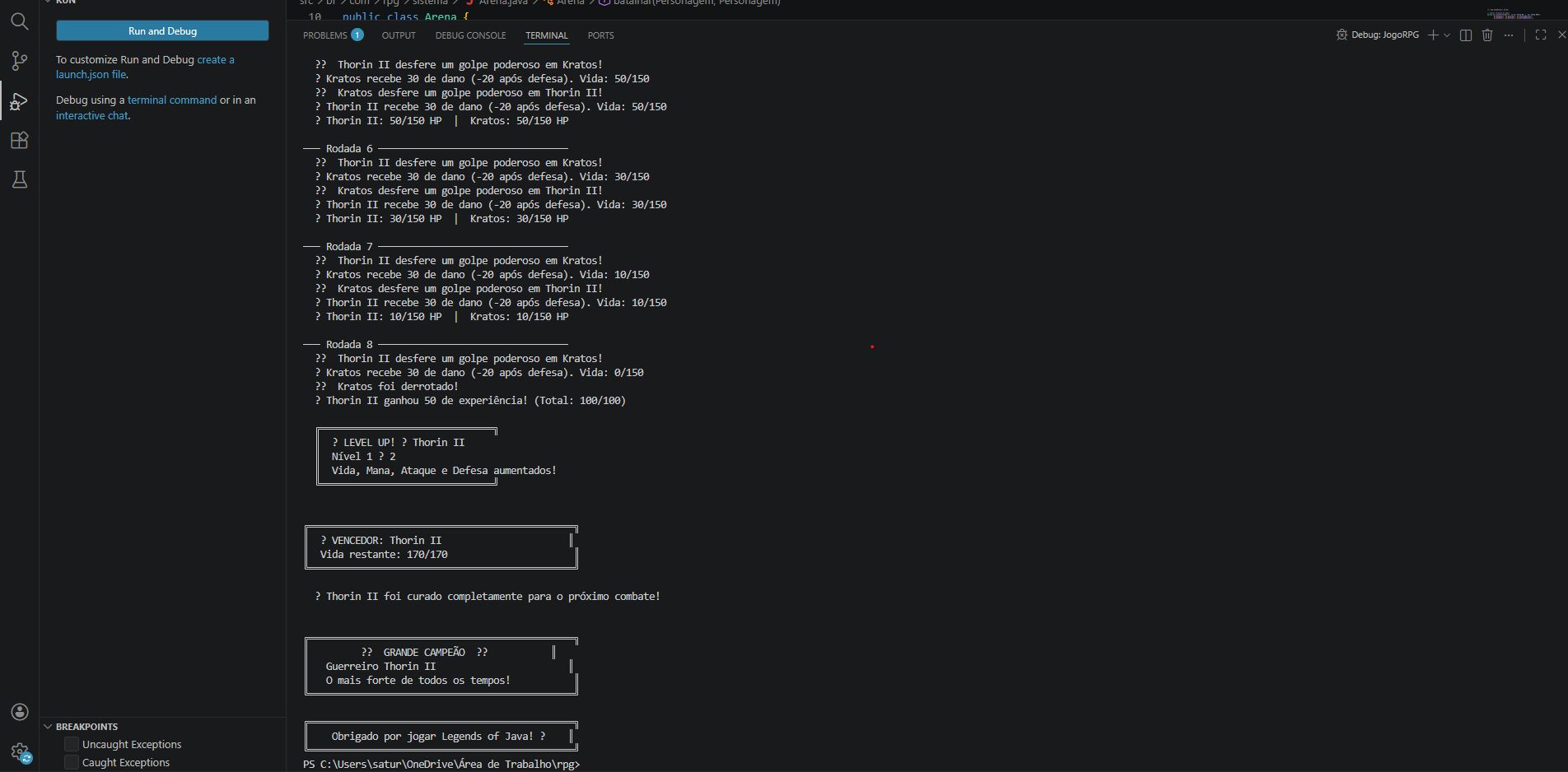Click 'Kratos recebe 30 de dano... Vida: 0/150' line
The image size is (1568, 772).
479,372
